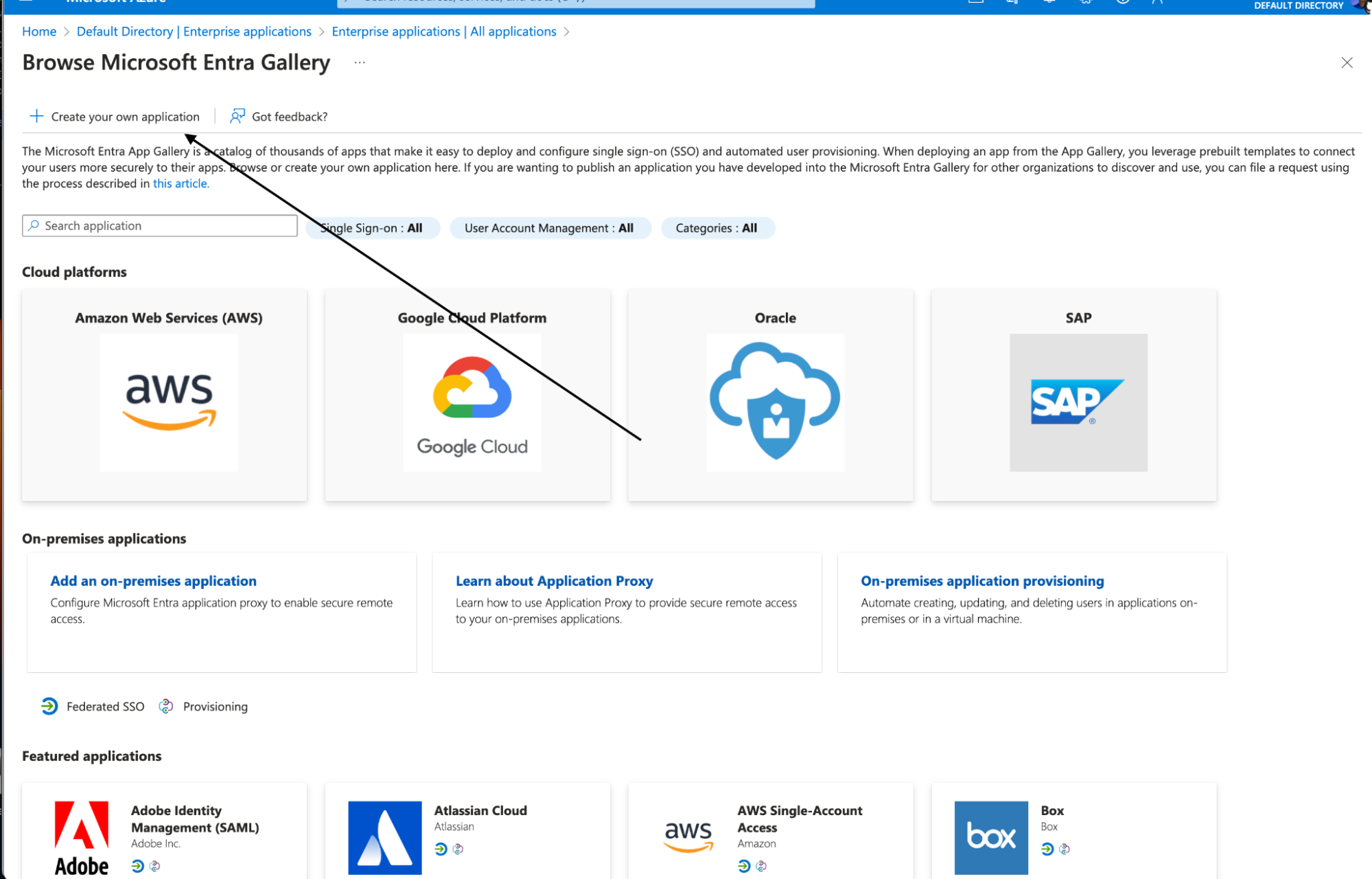Open Add an on-premises application
Image resolution: width=1372 pixels, height=879 pixels.
click(153, 581)
